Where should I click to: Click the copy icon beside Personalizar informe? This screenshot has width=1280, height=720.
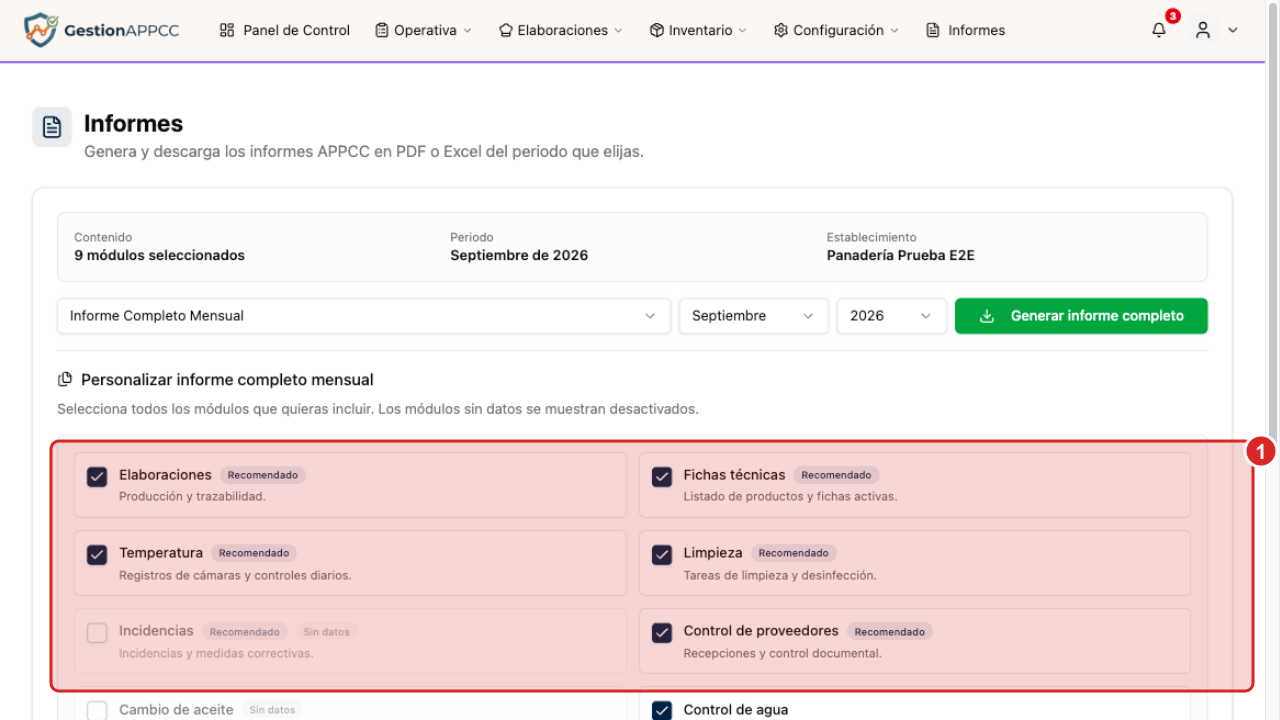(65, 380)
